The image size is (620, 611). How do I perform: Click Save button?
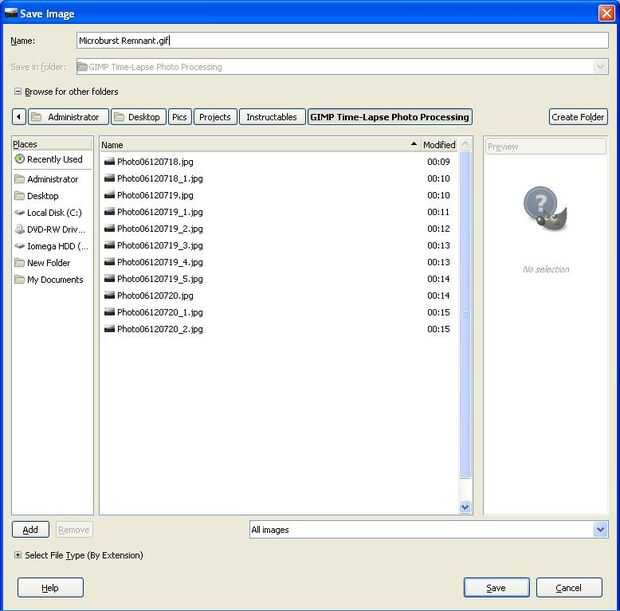[x=496, y=588]
